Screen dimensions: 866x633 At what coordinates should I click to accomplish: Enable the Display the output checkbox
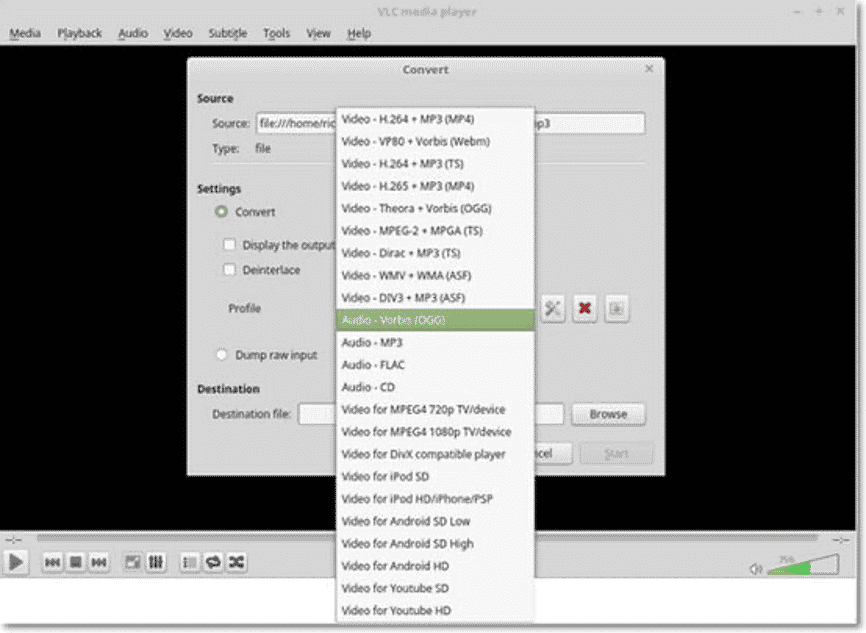tap(229, 245)
